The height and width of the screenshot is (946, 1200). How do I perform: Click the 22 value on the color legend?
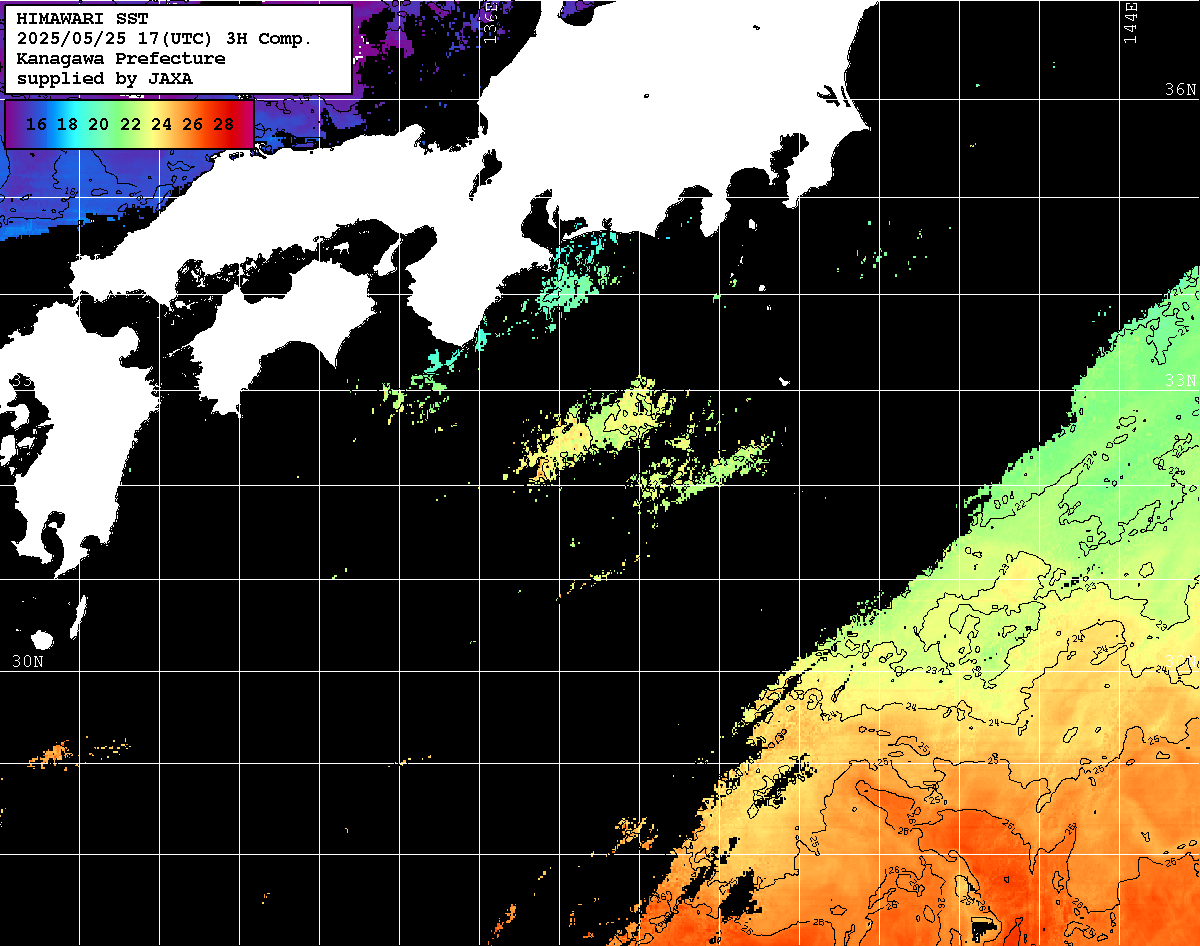(x=130, y=125)
